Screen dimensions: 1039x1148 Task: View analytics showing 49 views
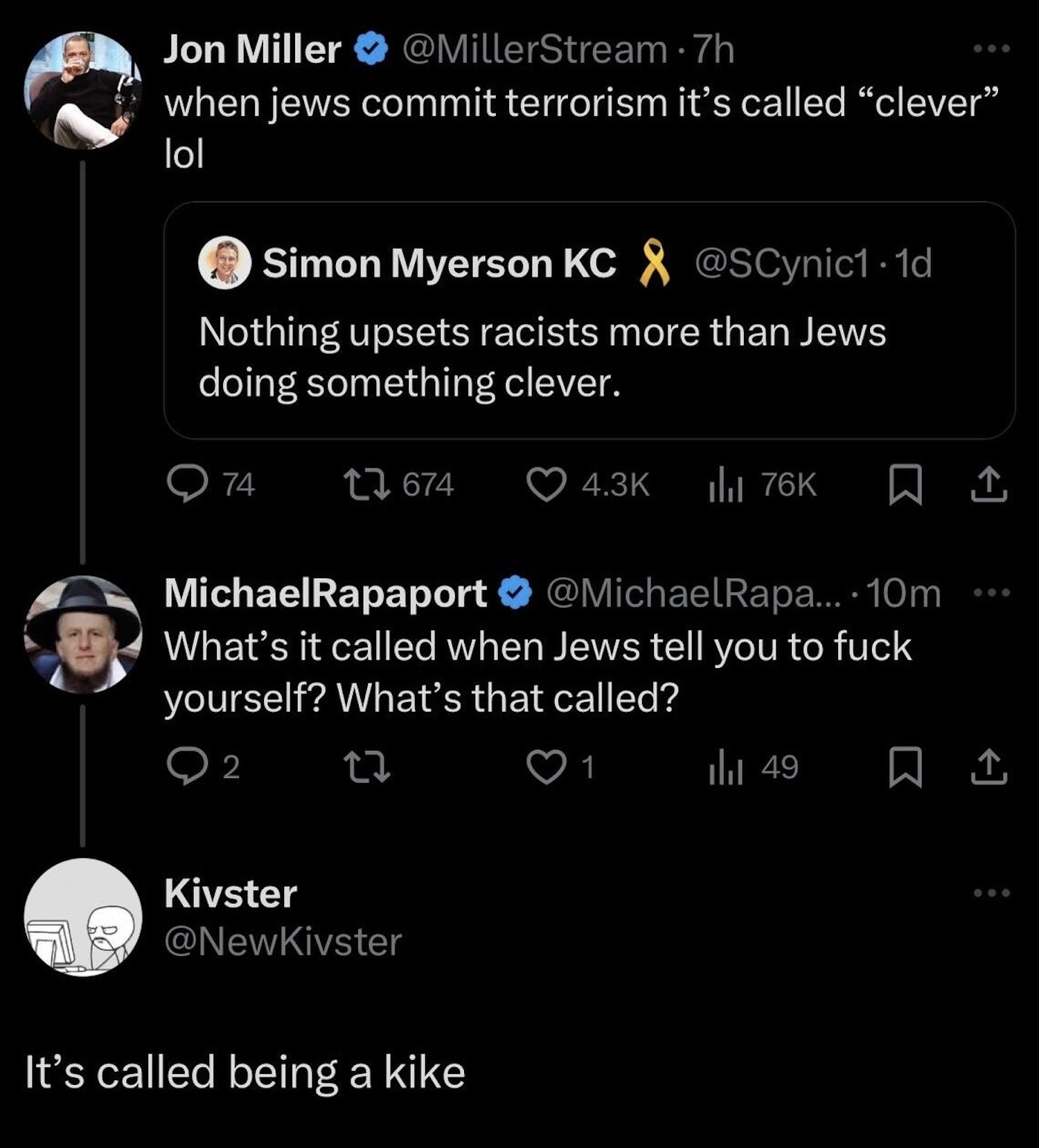[725, 767]
